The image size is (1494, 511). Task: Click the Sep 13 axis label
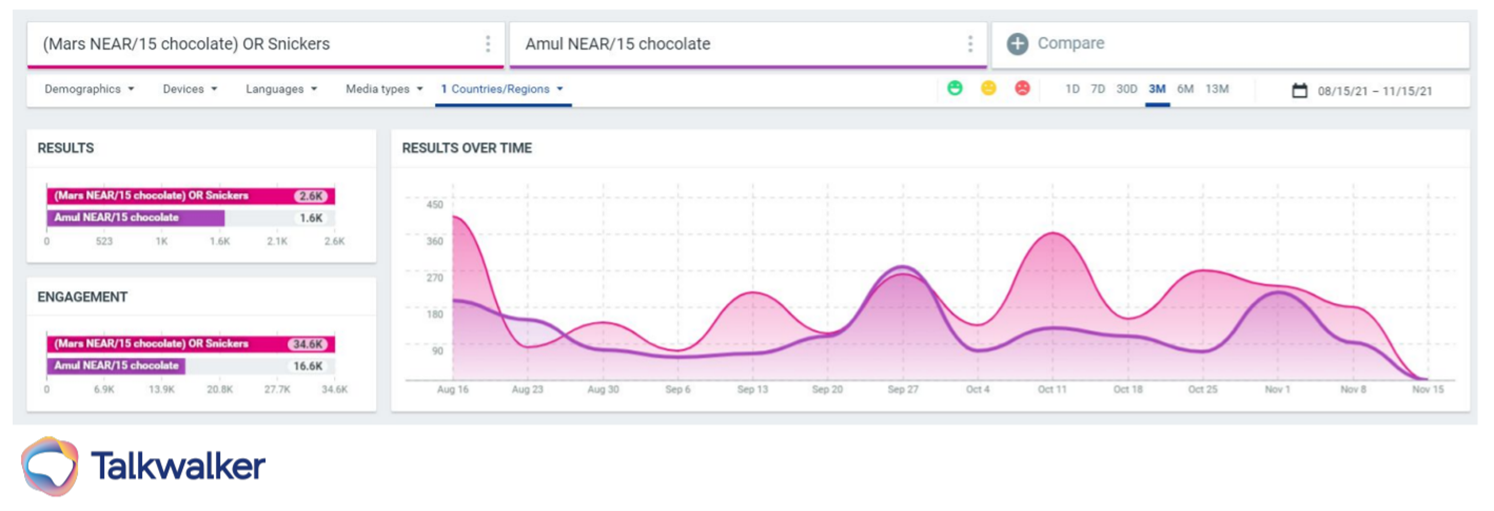(x=753, y=390)
